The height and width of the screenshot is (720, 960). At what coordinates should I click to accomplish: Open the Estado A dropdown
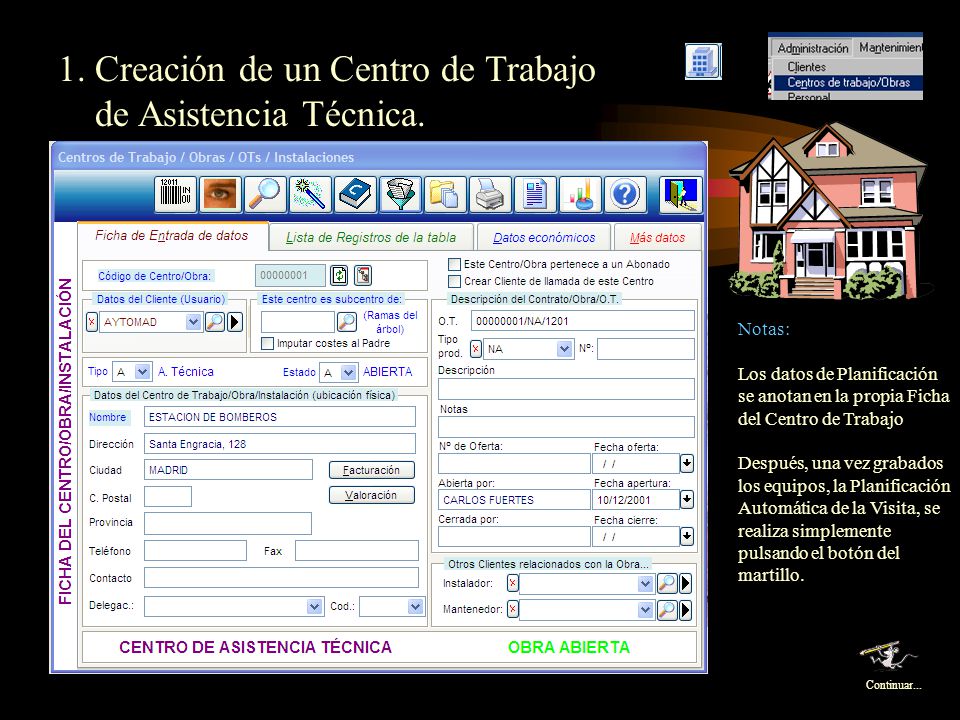[x=348, y=372]
